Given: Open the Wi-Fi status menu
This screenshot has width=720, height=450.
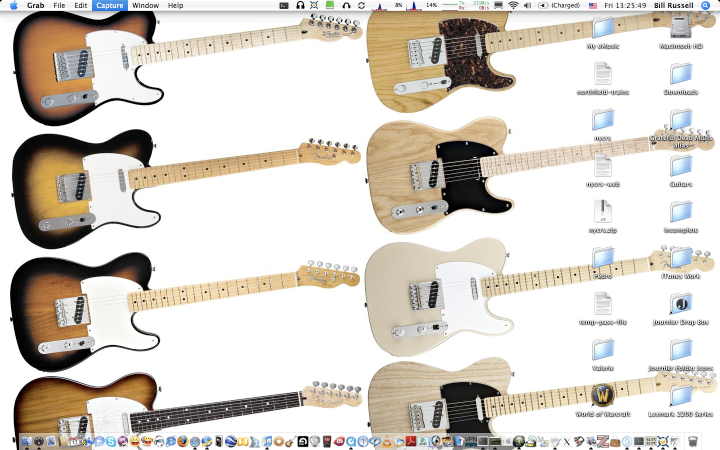Looking at the screenshot, I should point(513,6).
